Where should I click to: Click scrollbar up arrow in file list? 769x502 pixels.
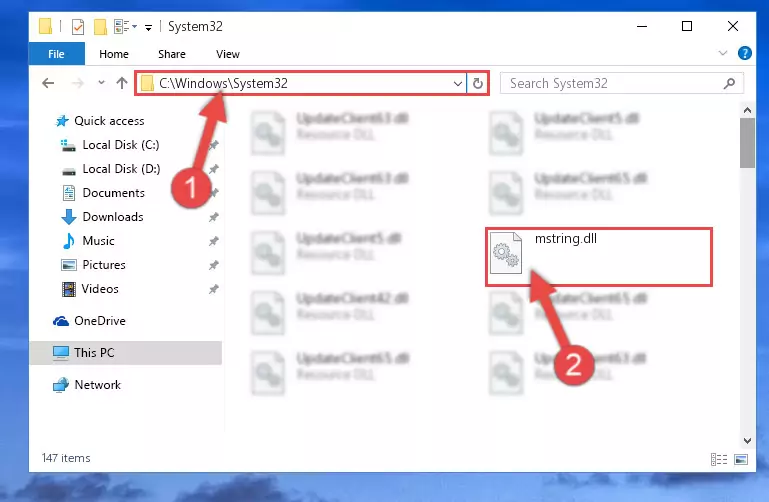click(747, 110)
